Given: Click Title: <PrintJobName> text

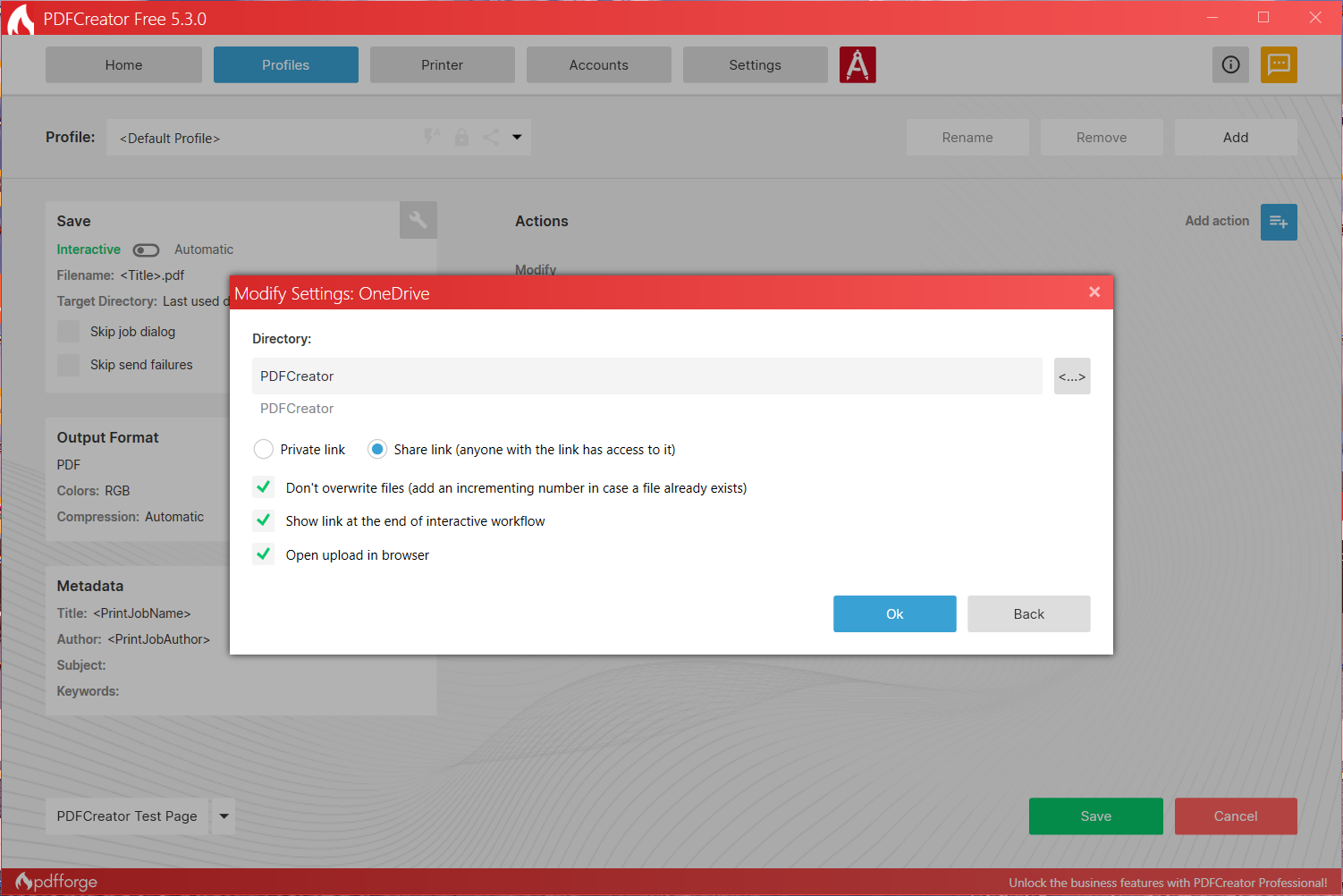Looking at the screenshot, I should point(124,613).
